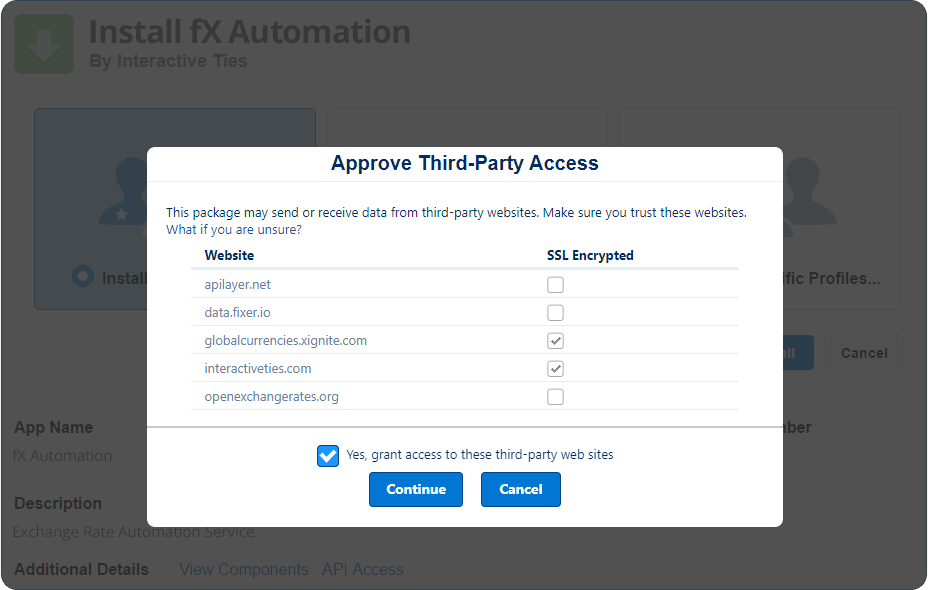928x590 pixels.
Task: Click the globalcurrencies.xignite.com website entry
Action: (x=286, y=341)
